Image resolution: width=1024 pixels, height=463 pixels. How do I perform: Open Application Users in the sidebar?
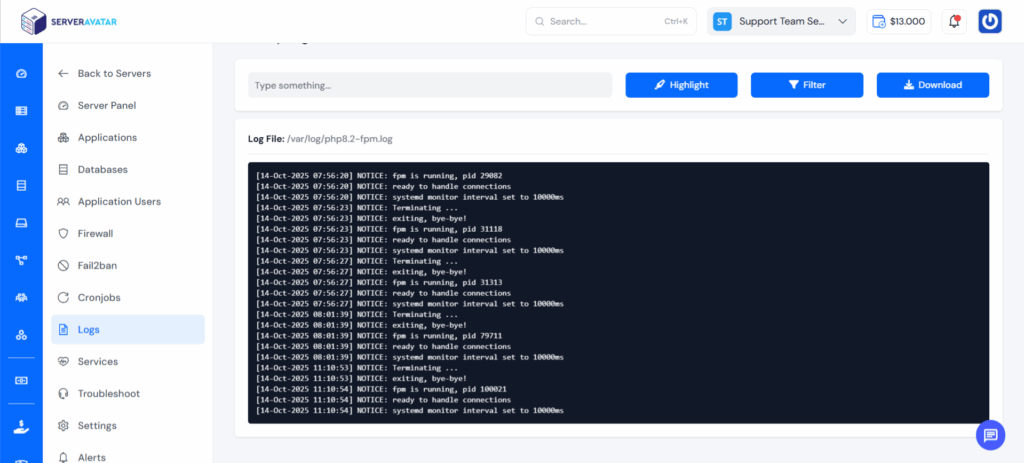[x=128, y=202]
